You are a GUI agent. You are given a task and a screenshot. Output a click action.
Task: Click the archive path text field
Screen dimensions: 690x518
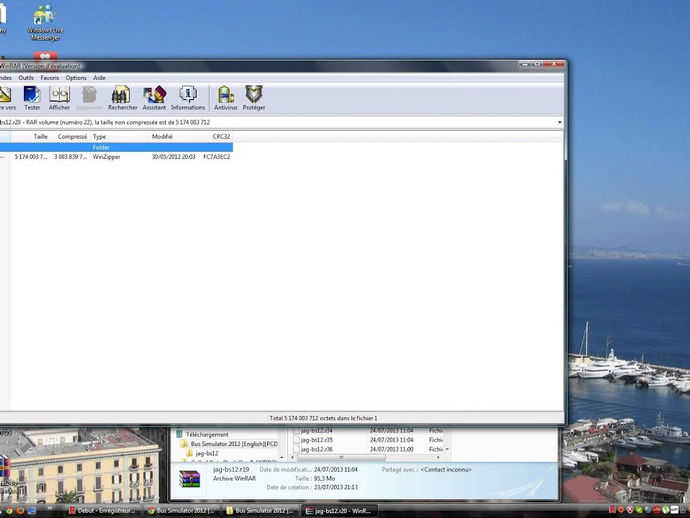278,122
